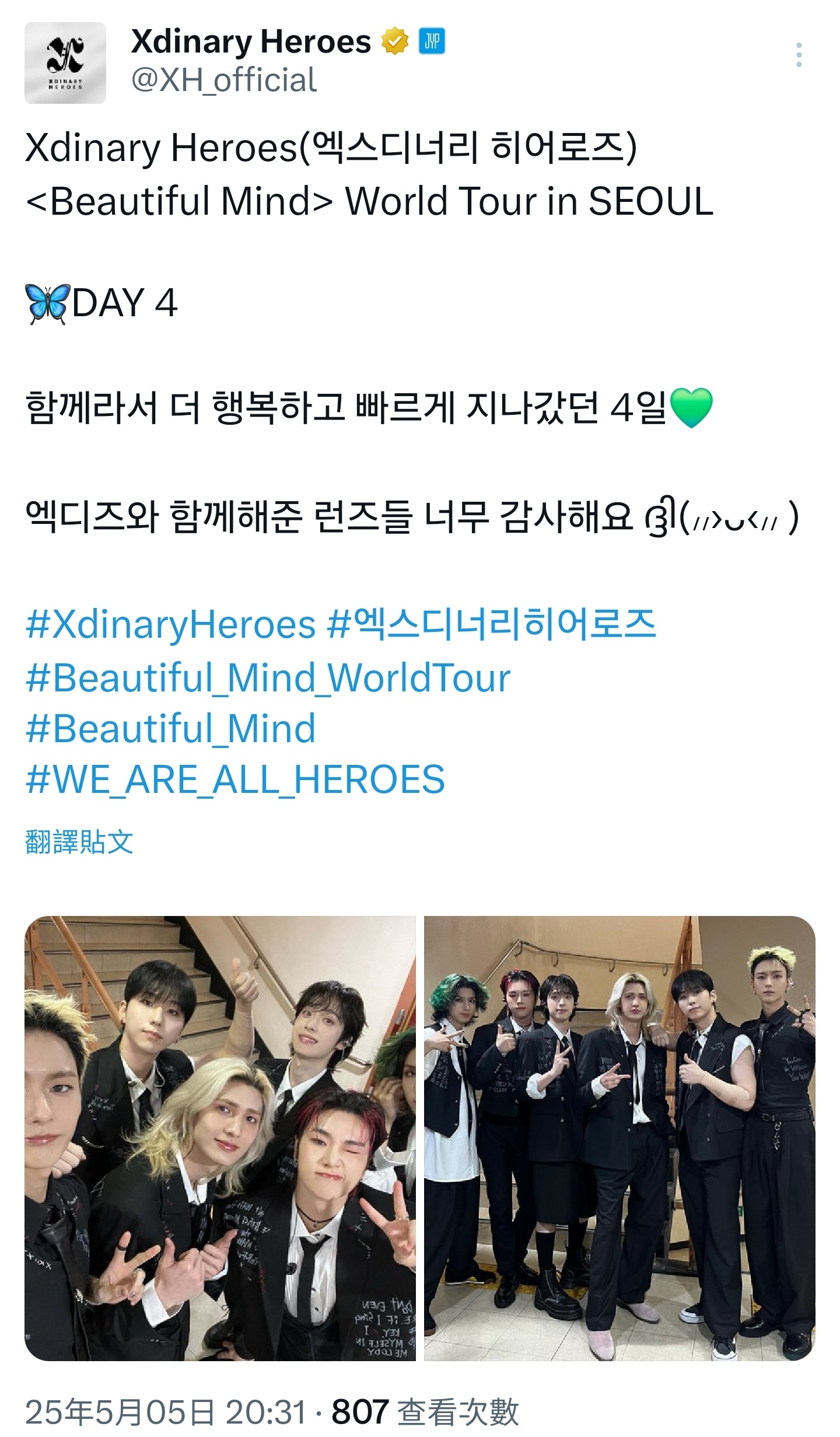Open the #WE_ARE_ALL_HEROES hashtag

[235, 779]
